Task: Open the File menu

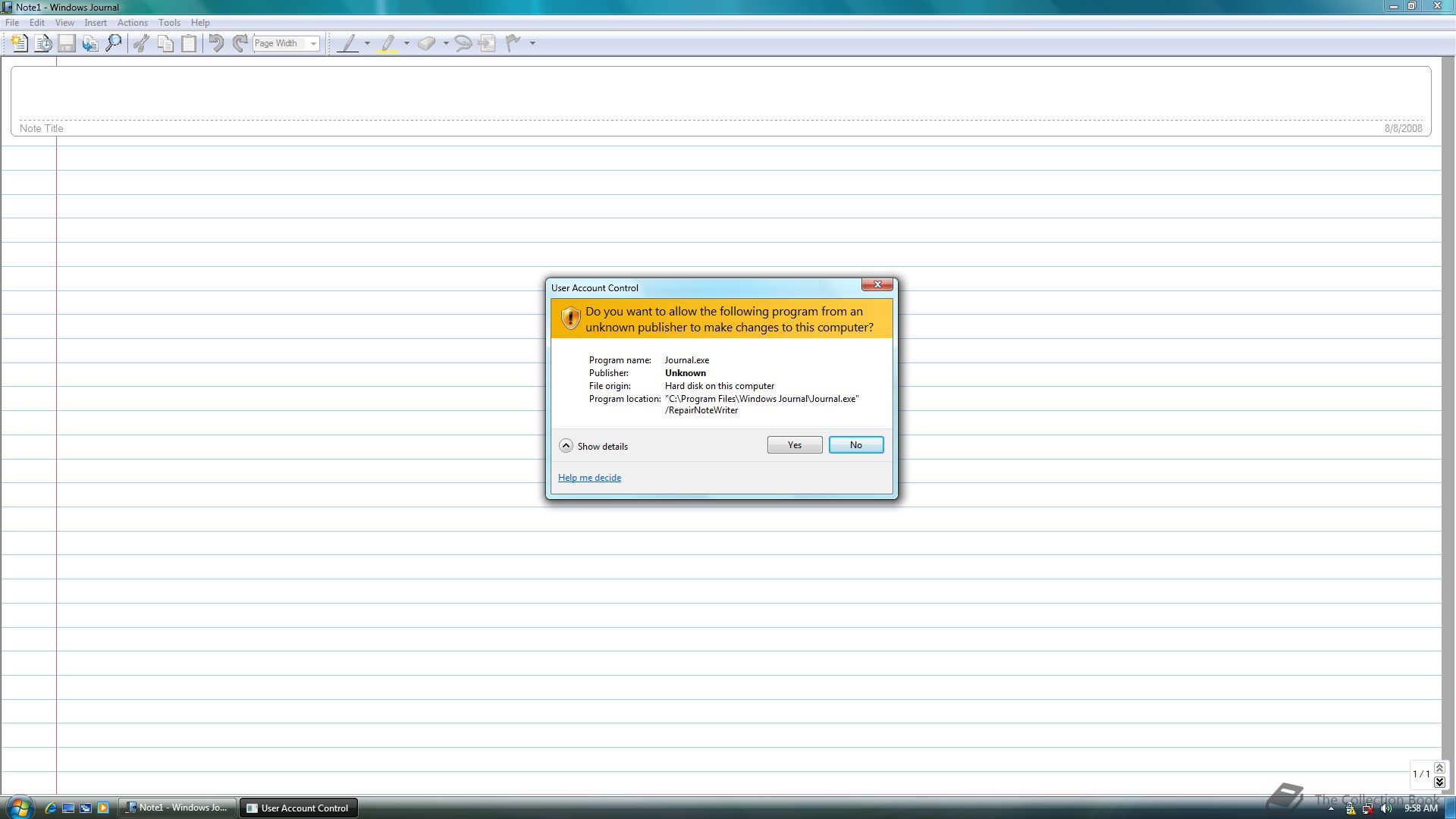Action: coord(12,23)
